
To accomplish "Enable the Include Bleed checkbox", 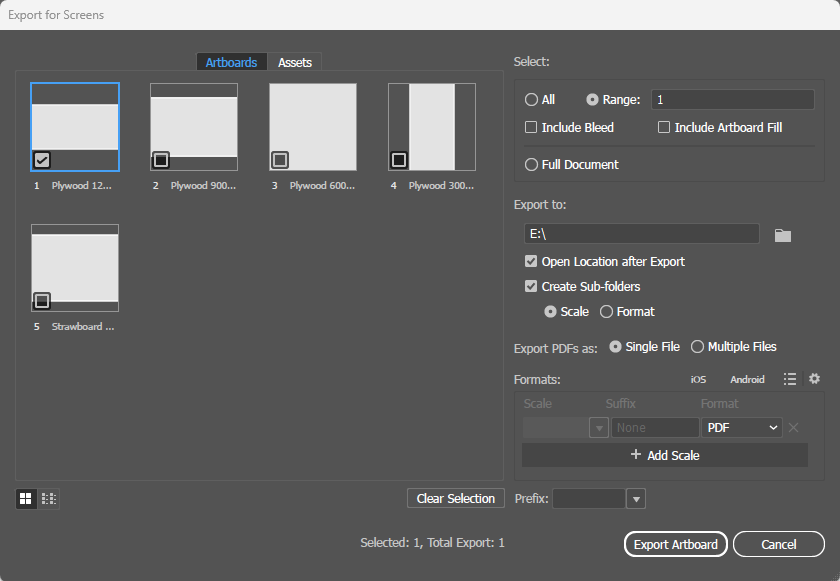I will pos(531,127).
